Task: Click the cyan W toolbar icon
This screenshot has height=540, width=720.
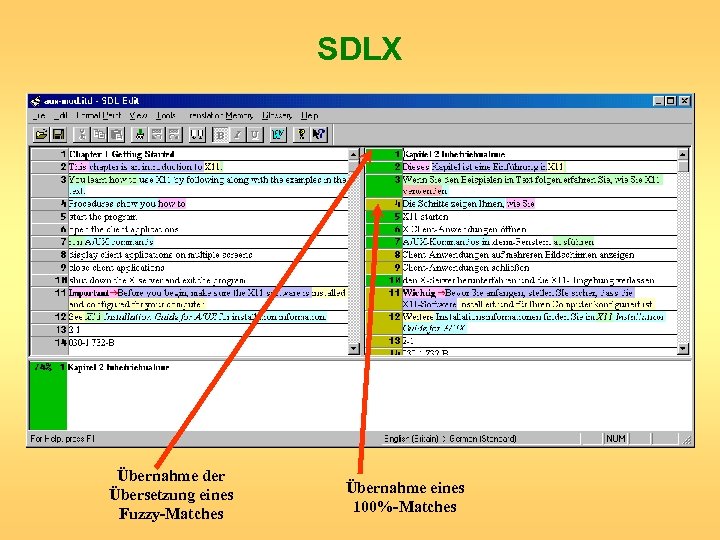Action: coord(278,134)
